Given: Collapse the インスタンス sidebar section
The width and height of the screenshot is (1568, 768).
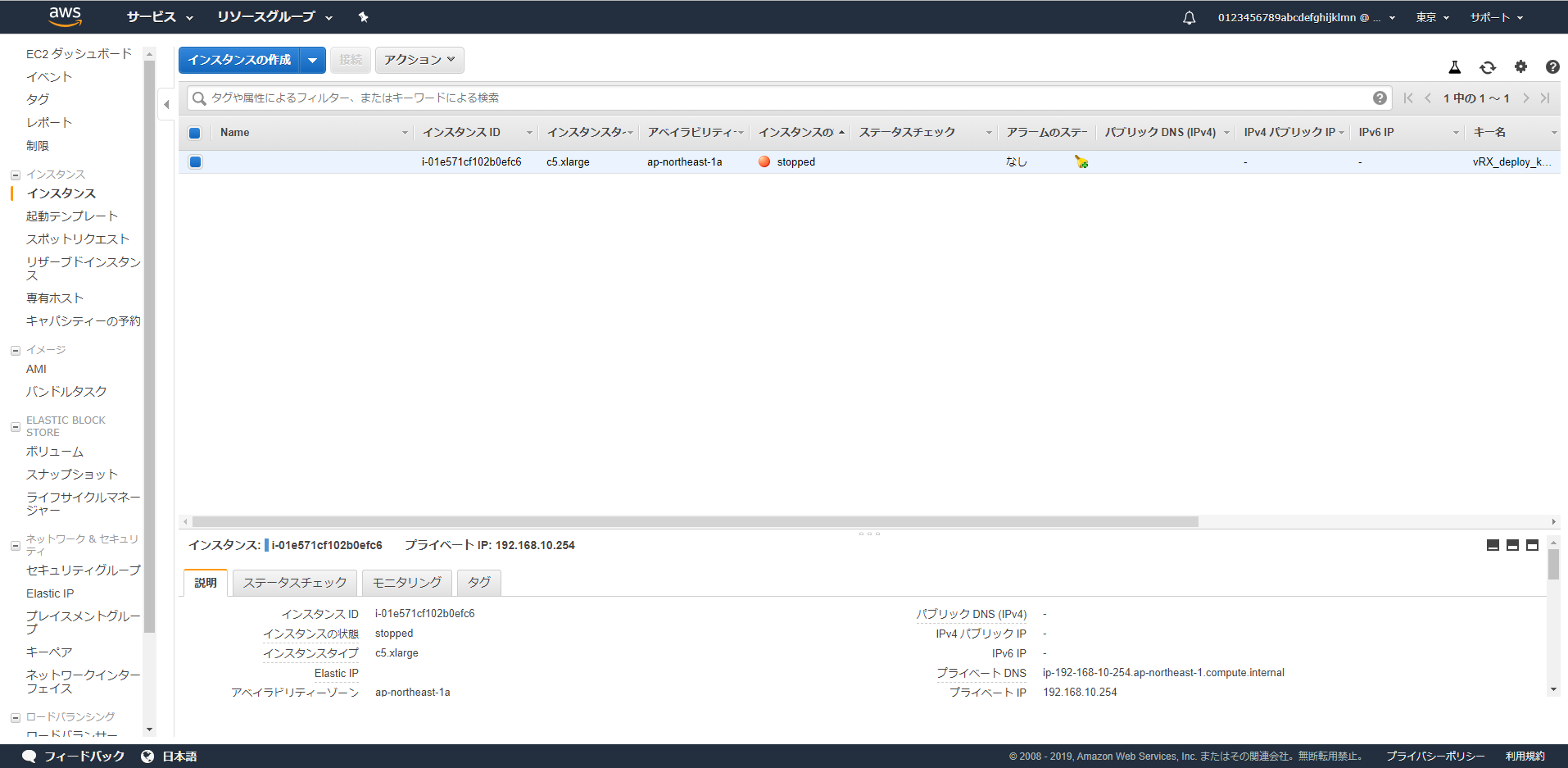Looking at the screenshot, I should [15, 175].
